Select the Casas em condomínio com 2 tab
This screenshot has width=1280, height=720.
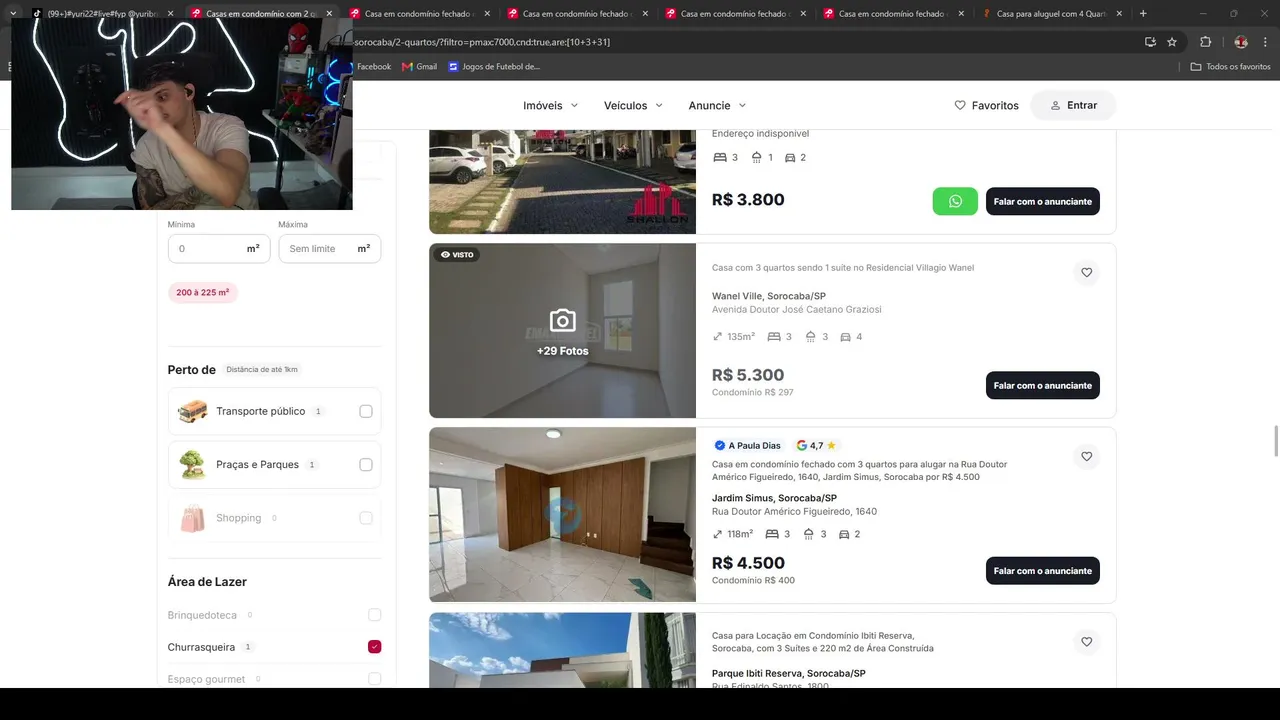[x=260, y=14]
